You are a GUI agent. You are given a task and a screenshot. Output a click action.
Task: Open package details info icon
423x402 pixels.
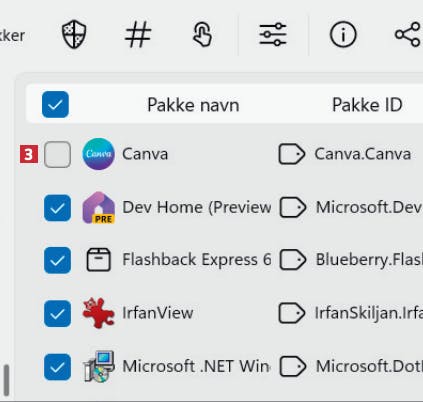(343, 34)
